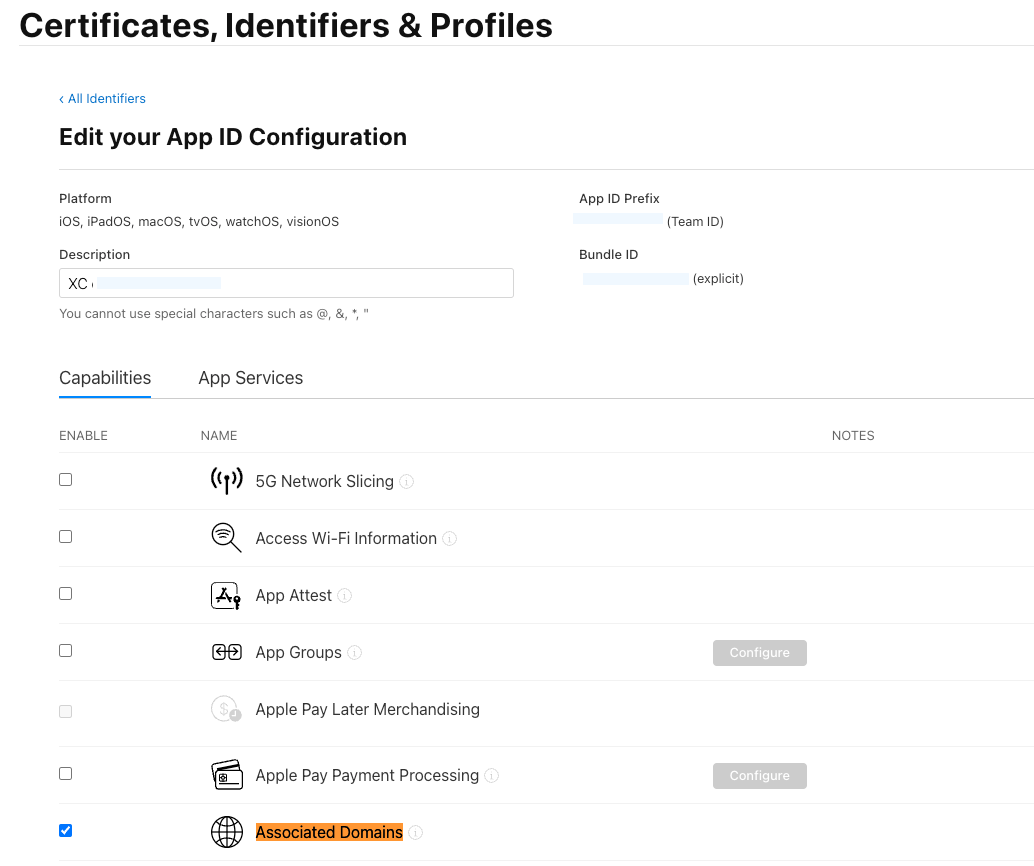Click into the Description text field
The image size is (1034, 866).
click(286, 283)
